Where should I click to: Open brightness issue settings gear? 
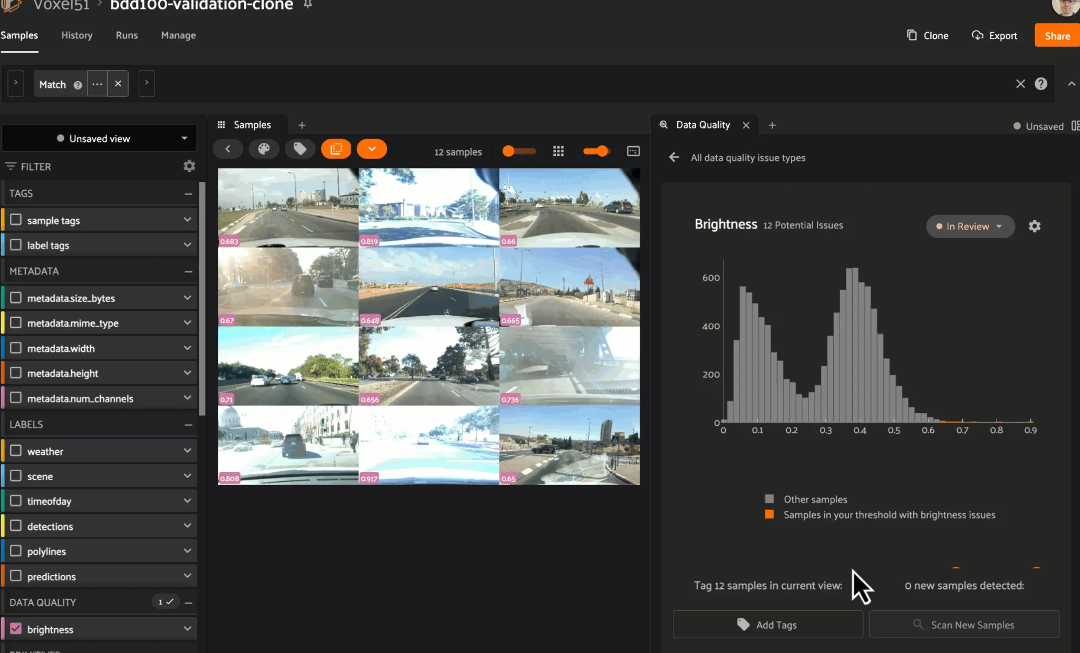pos(1035,226)
